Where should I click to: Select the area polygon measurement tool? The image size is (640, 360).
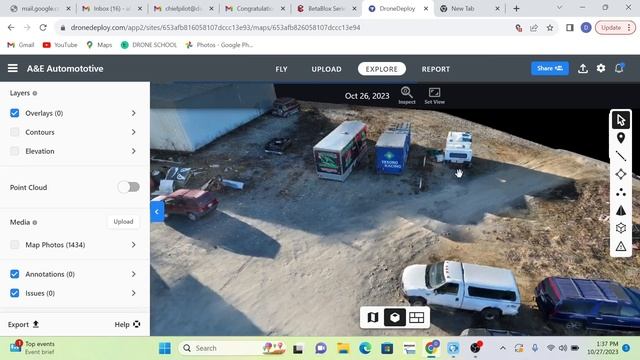pos(620,174)
